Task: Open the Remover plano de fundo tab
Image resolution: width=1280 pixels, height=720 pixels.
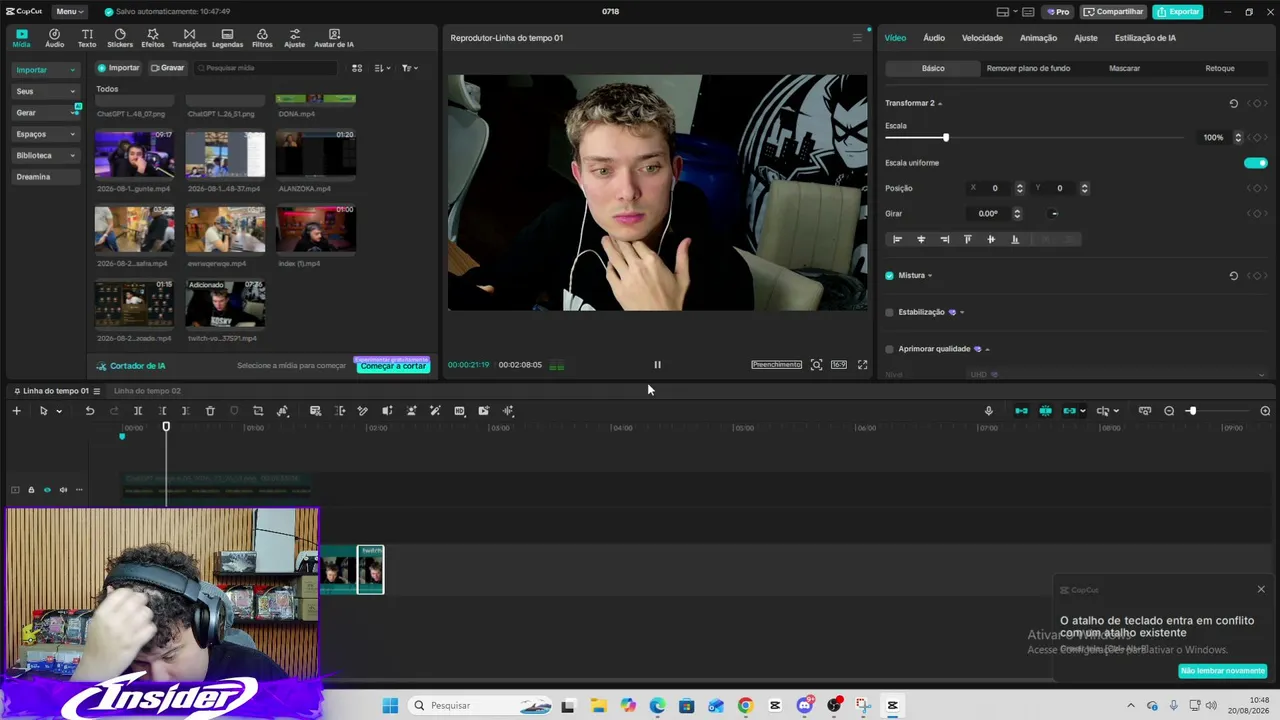Action: coord(1028,68)
